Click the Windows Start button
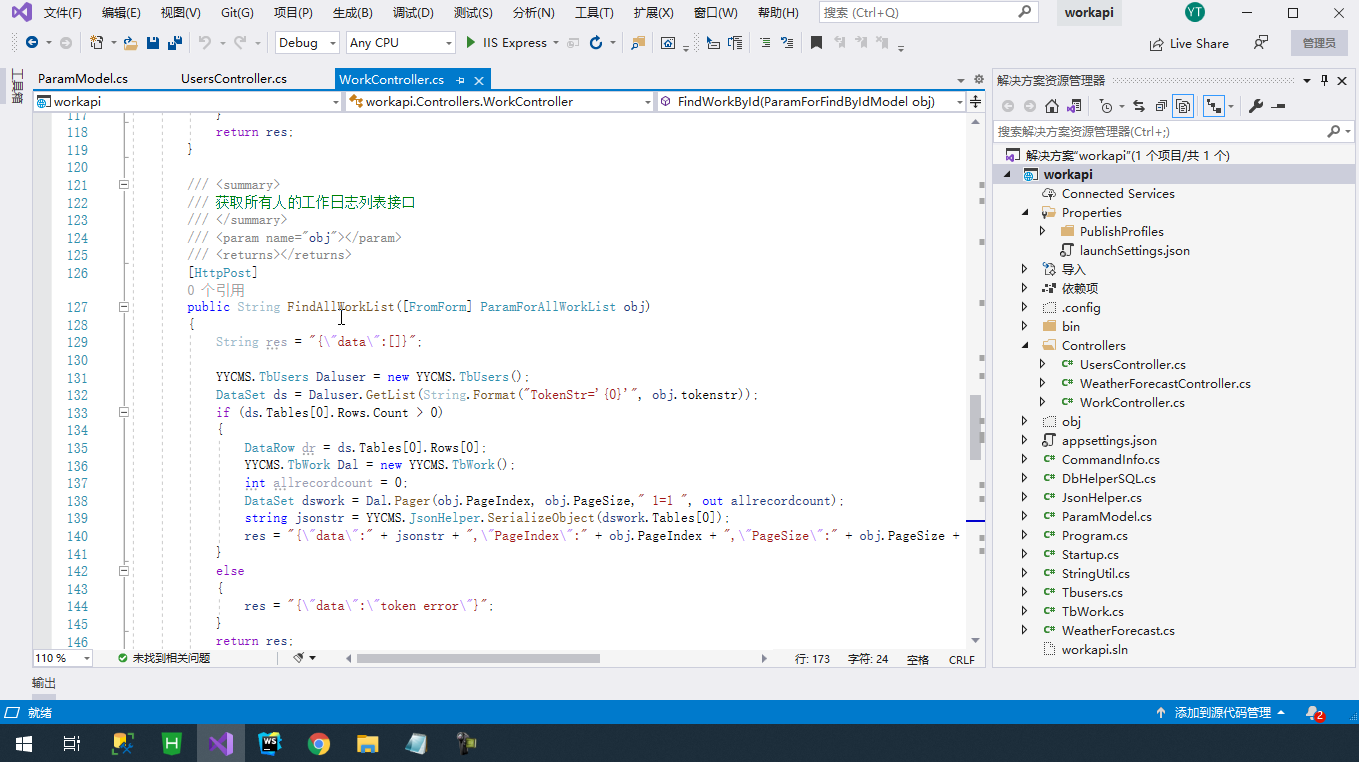Viewport: 1359px width, 762px height. pyautogui.click(x=24, y=743)
